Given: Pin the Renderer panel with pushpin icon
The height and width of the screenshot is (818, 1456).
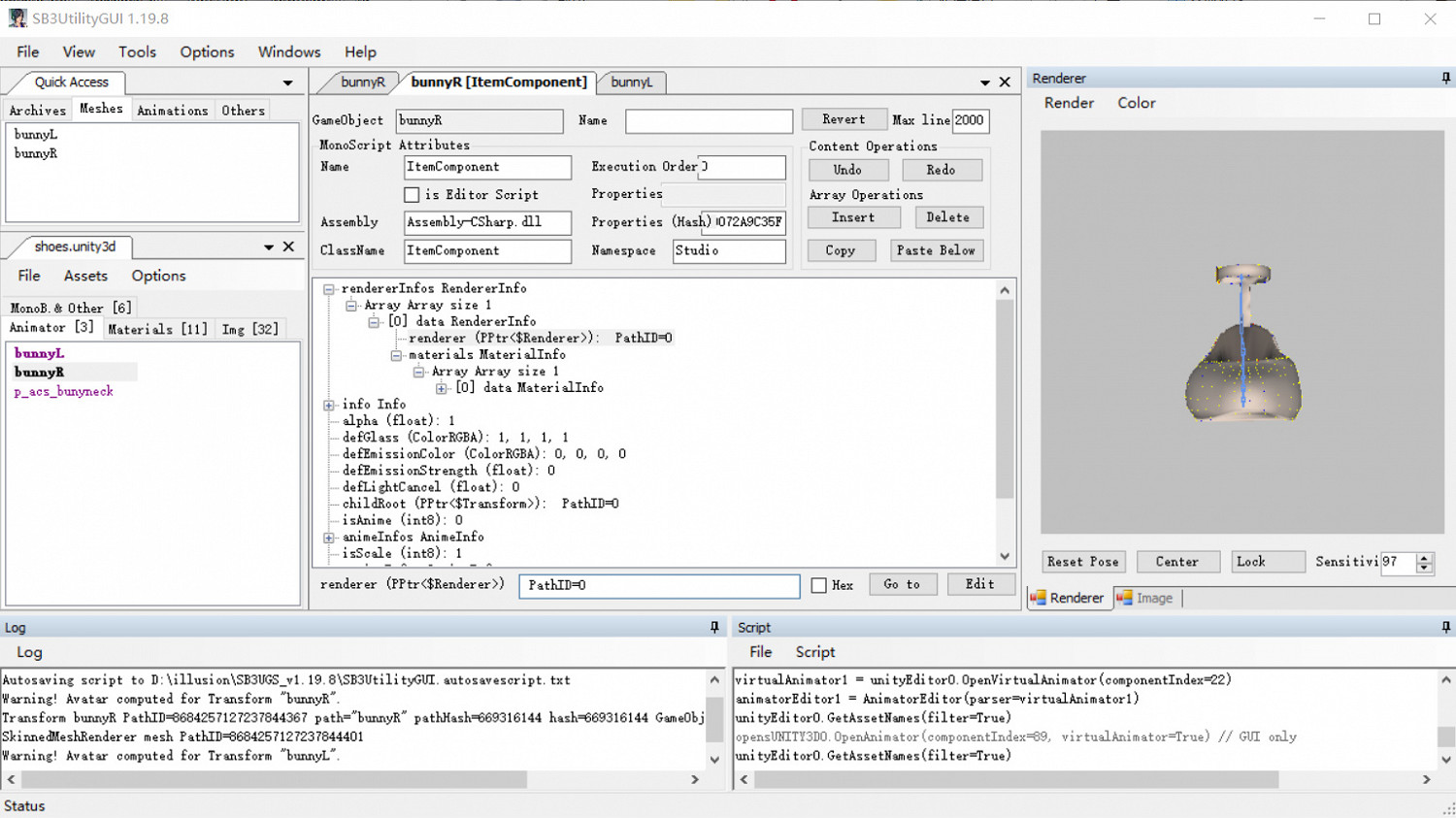Looking at the screenshot, I should [x=1445, y=78].
